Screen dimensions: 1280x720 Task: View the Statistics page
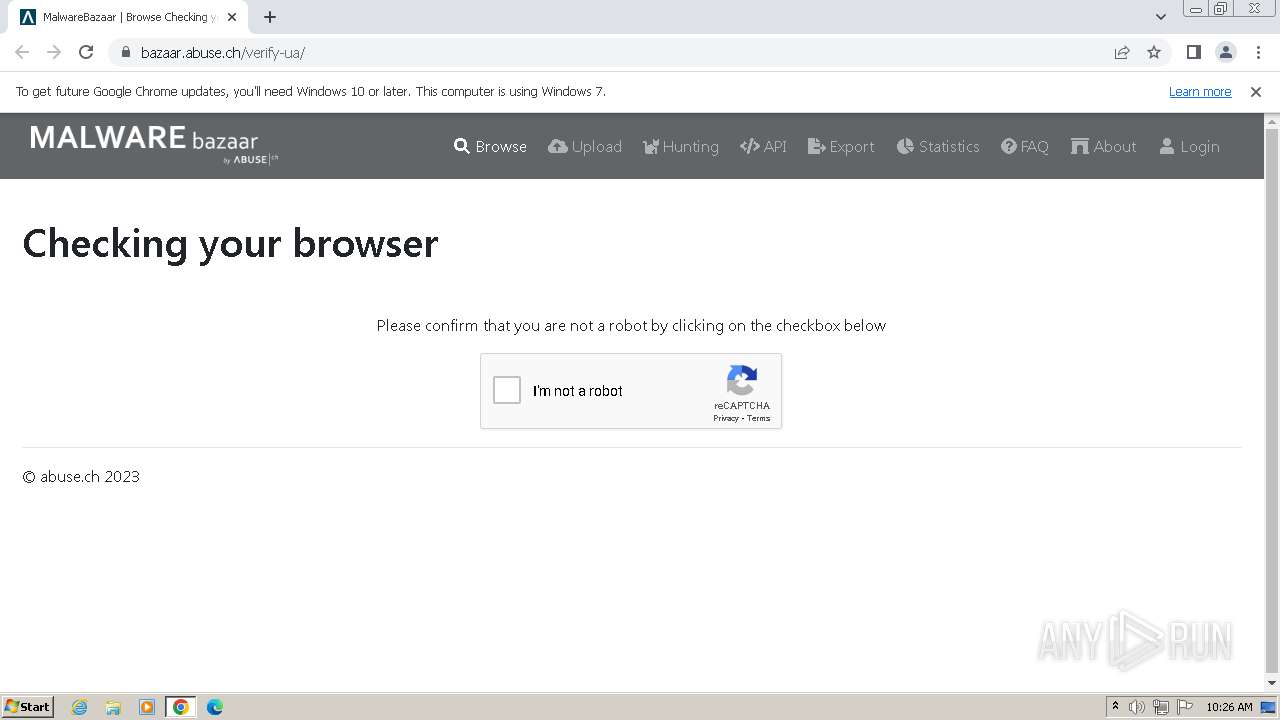[938, 146]
